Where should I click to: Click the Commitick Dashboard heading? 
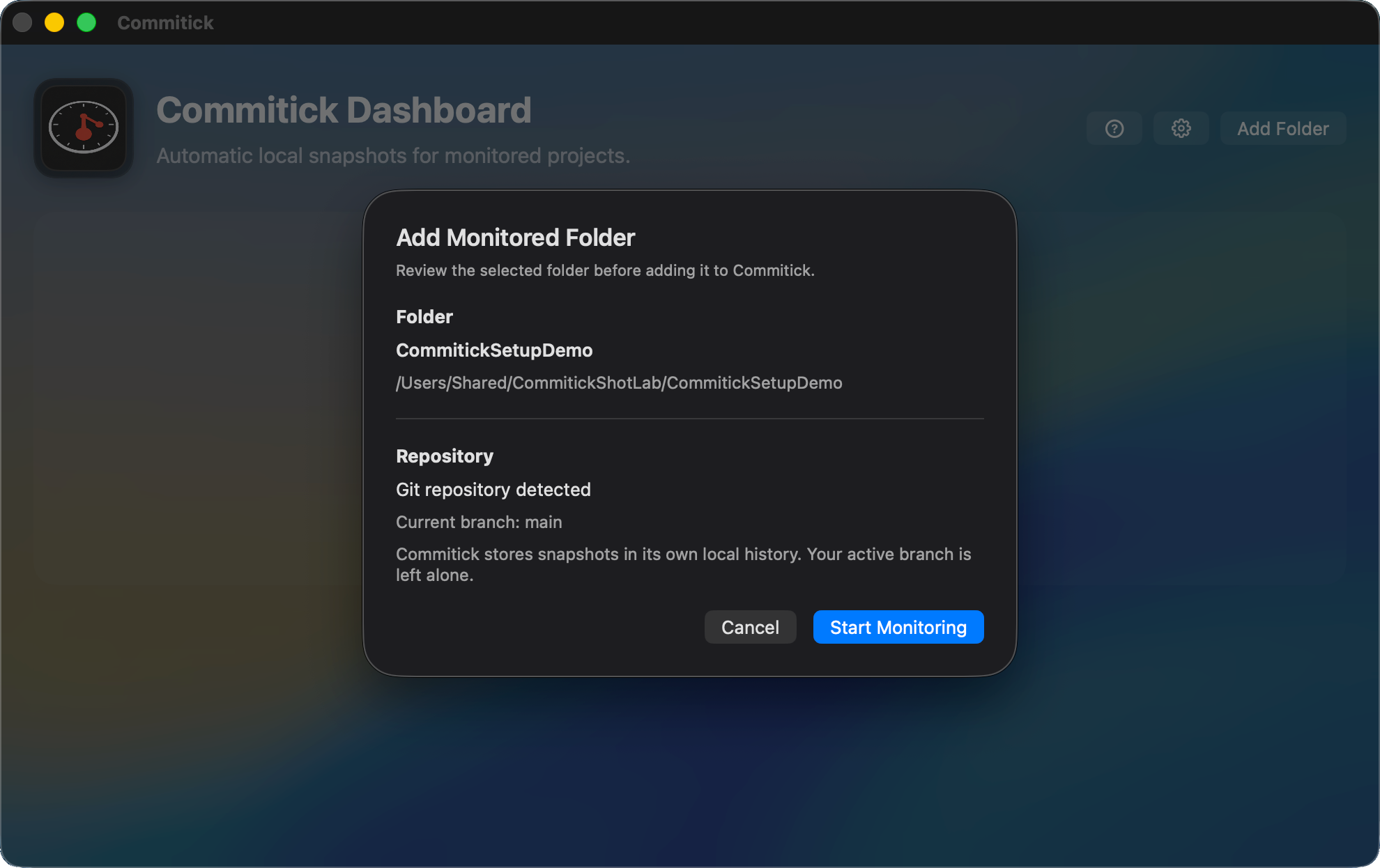(344, 110)
